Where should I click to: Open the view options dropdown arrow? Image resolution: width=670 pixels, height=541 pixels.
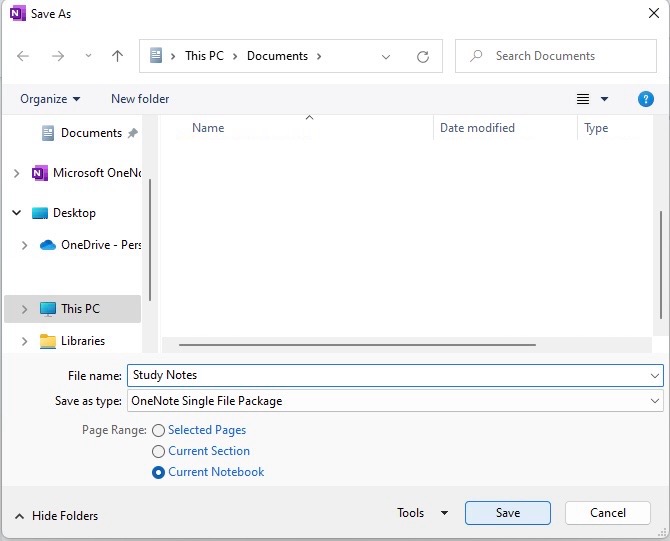click(604, 99)
